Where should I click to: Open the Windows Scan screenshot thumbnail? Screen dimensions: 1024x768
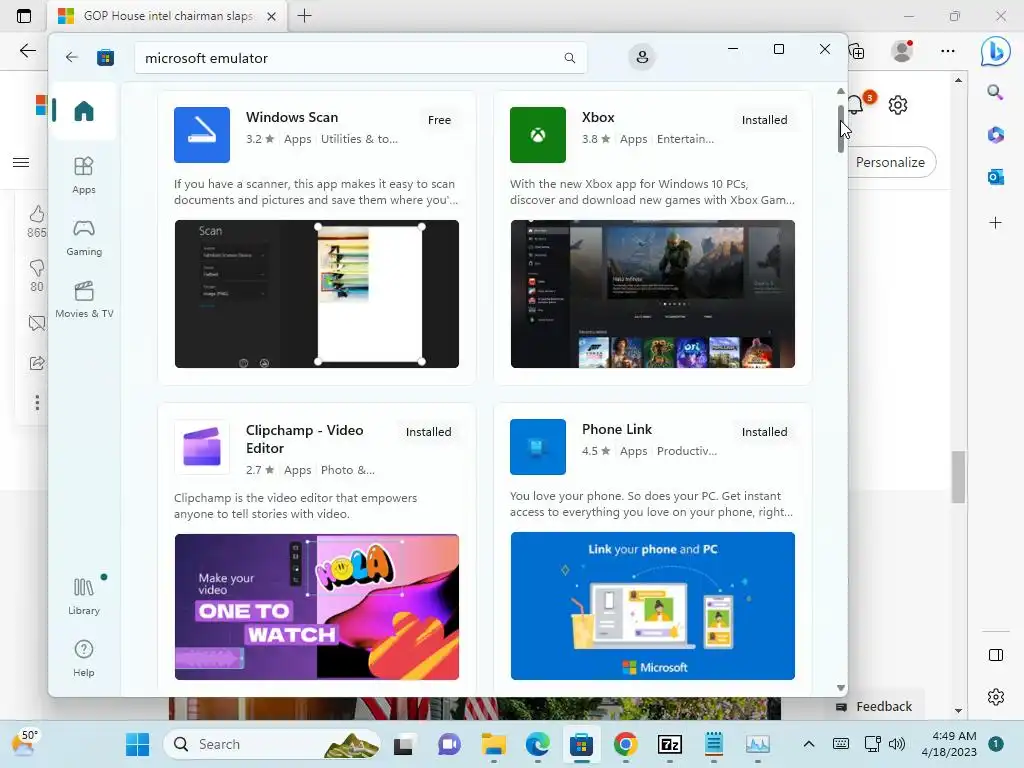(x=317, y=294)
